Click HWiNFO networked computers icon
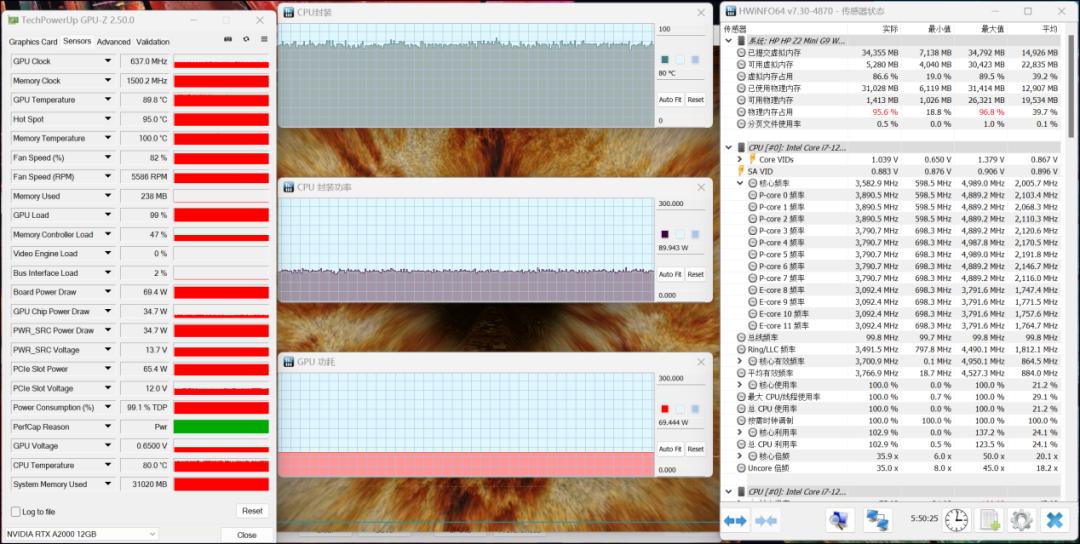This screenshot has width=1080, height=544. tap(876, 520)
